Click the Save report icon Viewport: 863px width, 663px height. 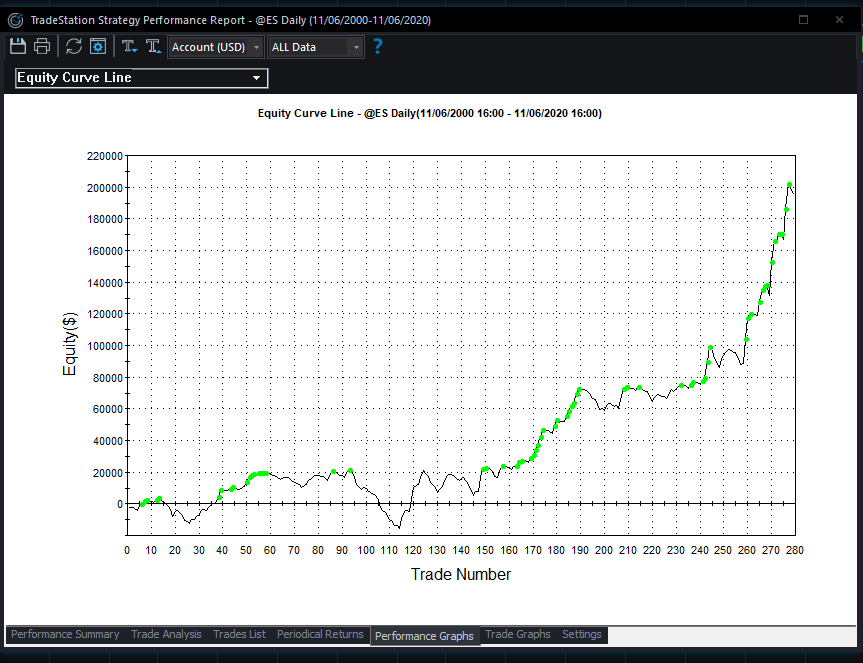tap(17, 45)
